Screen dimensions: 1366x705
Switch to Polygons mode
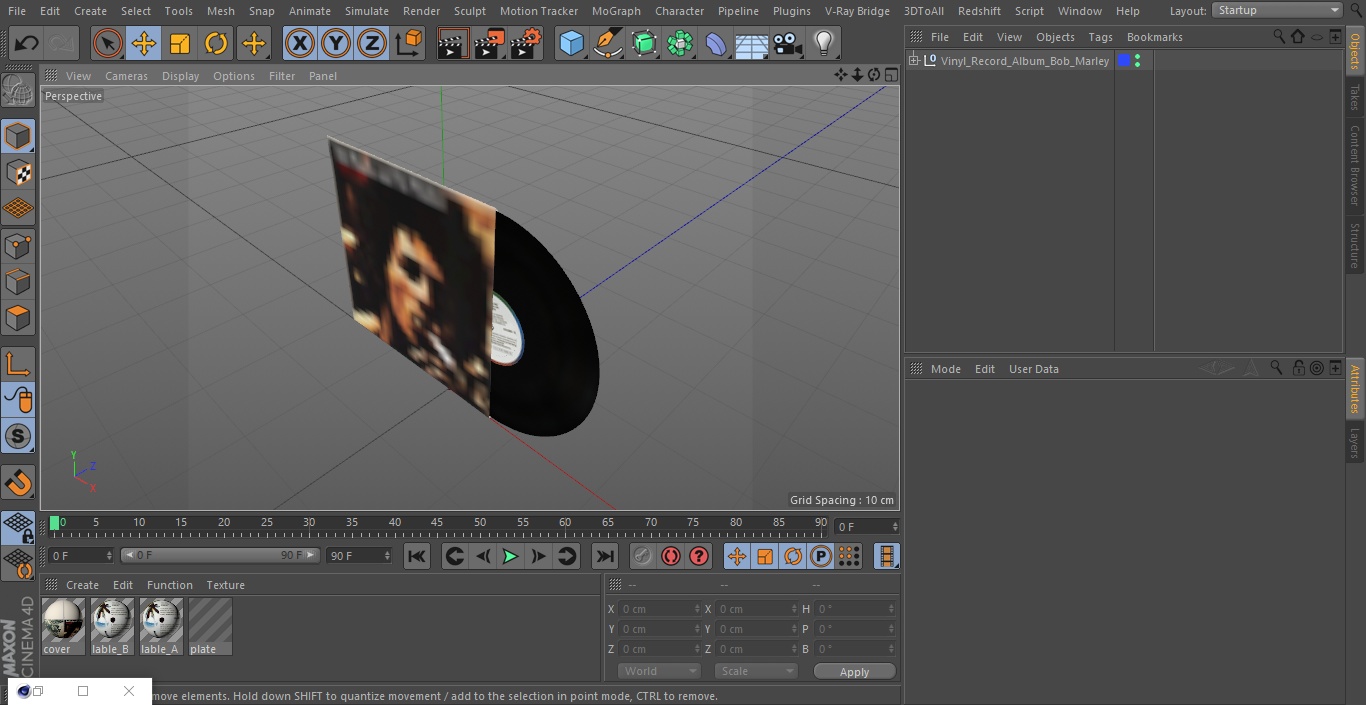(x=18, y=318)
